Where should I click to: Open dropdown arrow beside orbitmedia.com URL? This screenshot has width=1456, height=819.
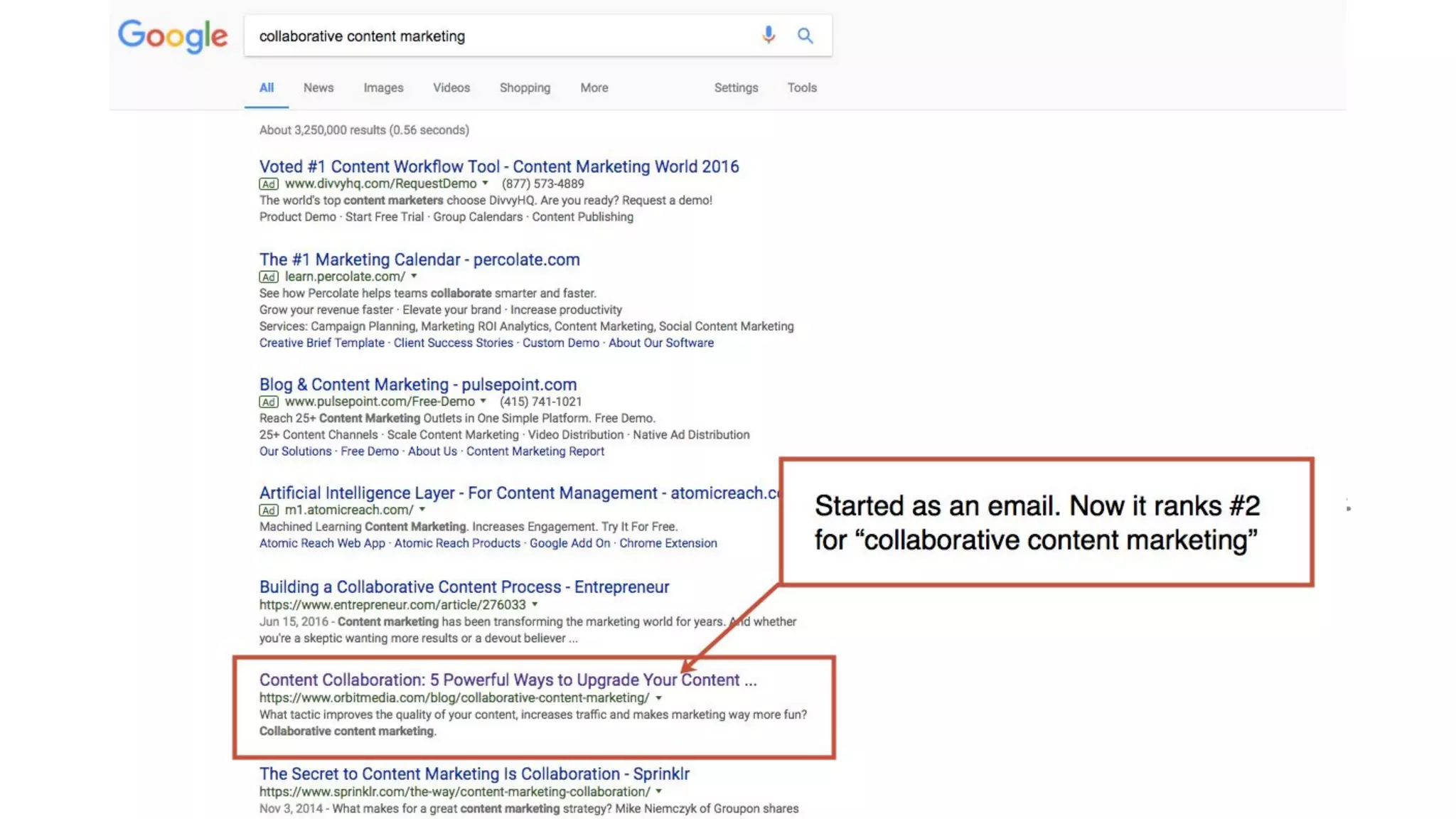[x=658, y=697]
